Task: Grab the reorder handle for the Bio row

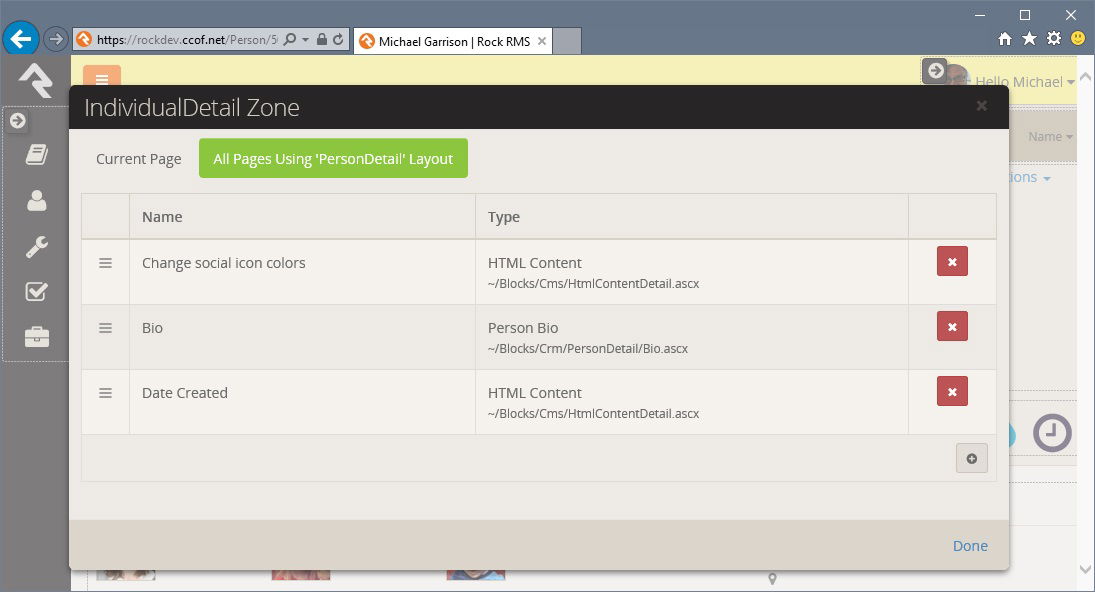Action: coord(105,328)
